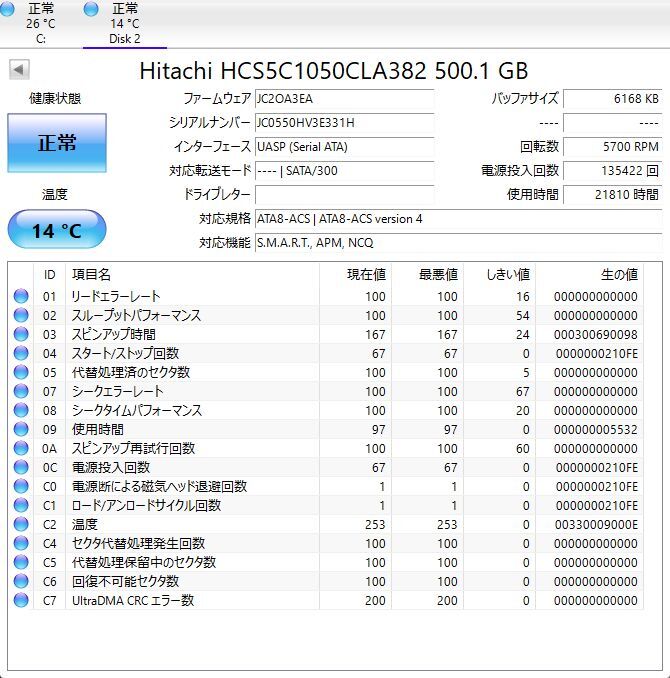
Task: Click the status circle for ID C7 row
Action: pos(21,601)
